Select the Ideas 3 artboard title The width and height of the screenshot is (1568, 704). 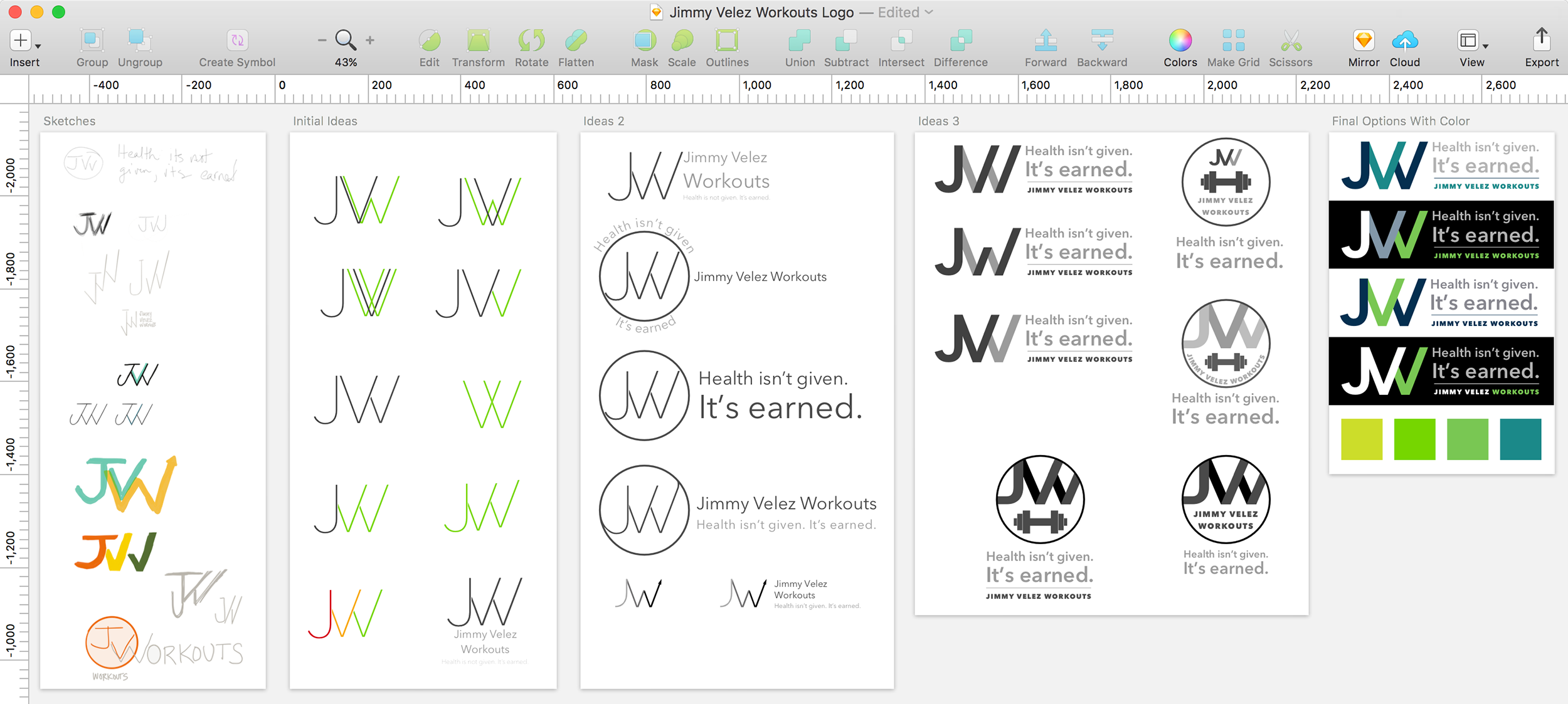(938, 121)
